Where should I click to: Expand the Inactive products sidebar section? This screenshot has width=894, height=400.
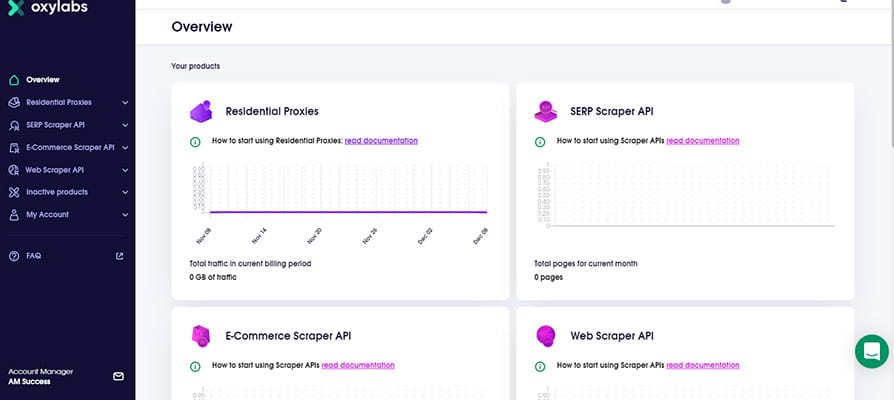(125, 192)
